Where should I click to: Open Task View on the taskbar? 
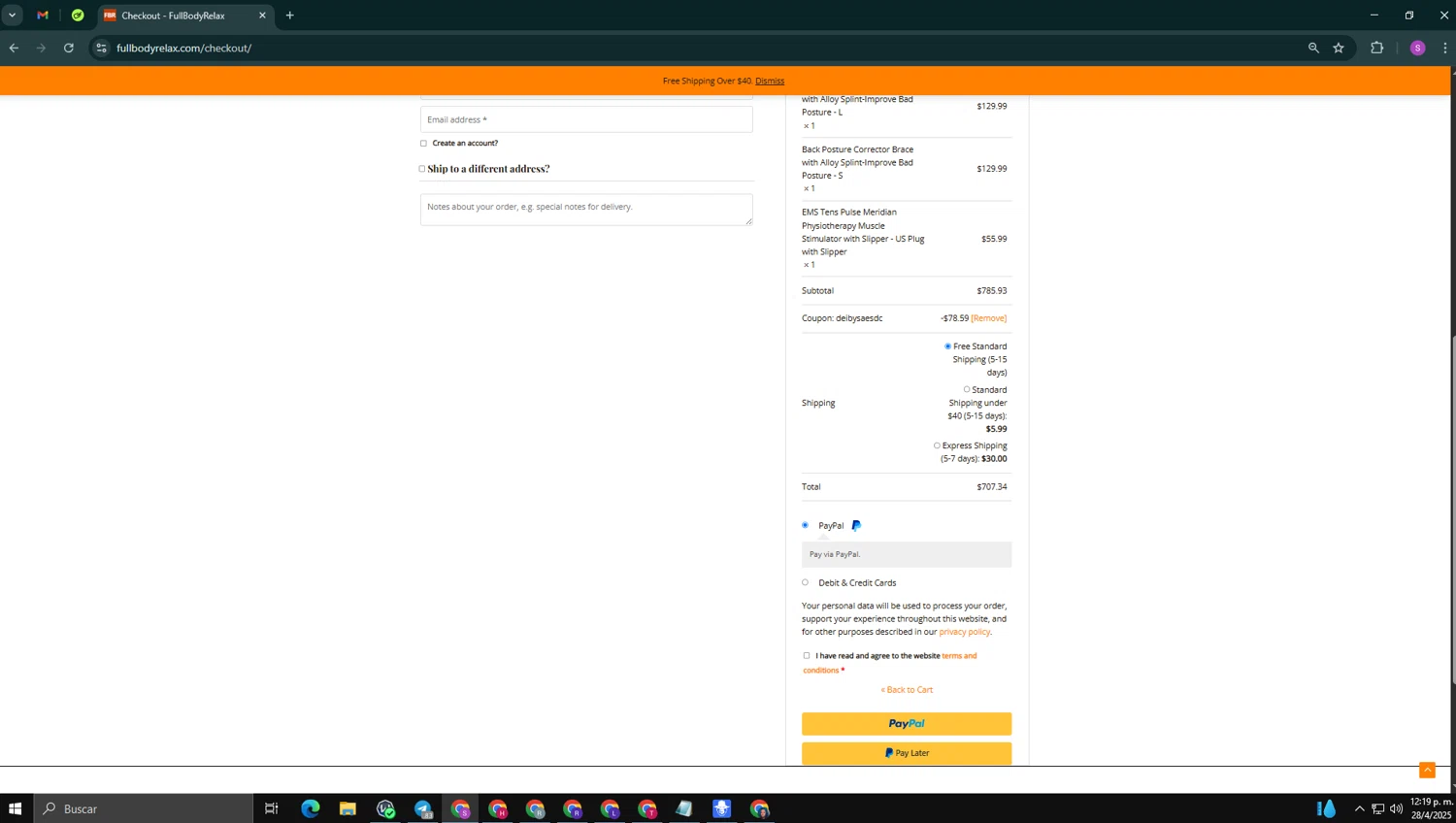[272, 808]
